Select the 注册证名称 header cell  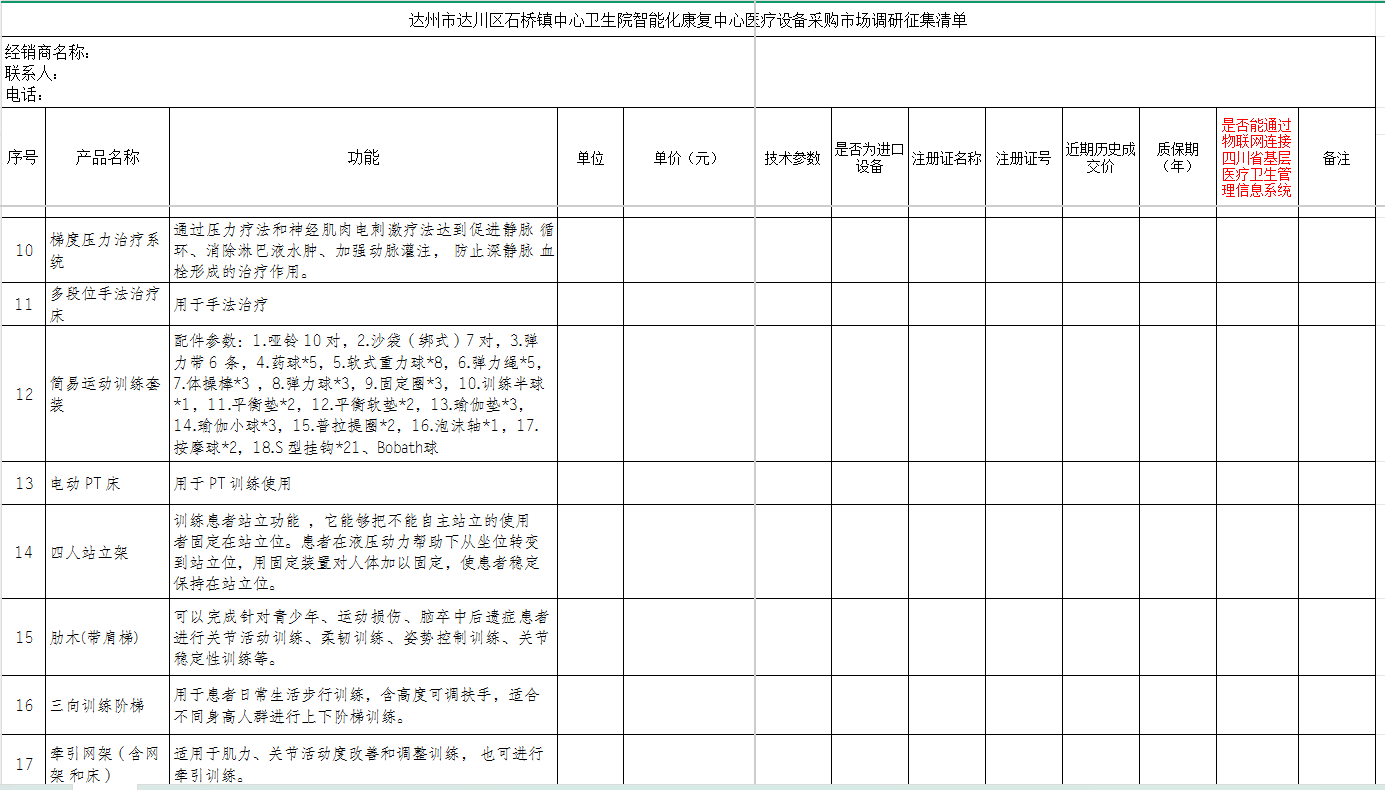pyautogui.click(x=946, y=158)
